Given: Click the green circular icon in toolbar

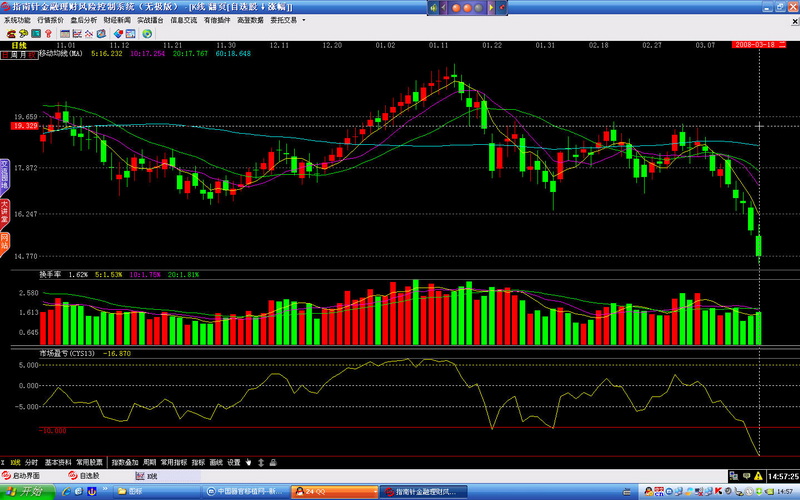Looking at the screenshot, I should tap(147, 33).
